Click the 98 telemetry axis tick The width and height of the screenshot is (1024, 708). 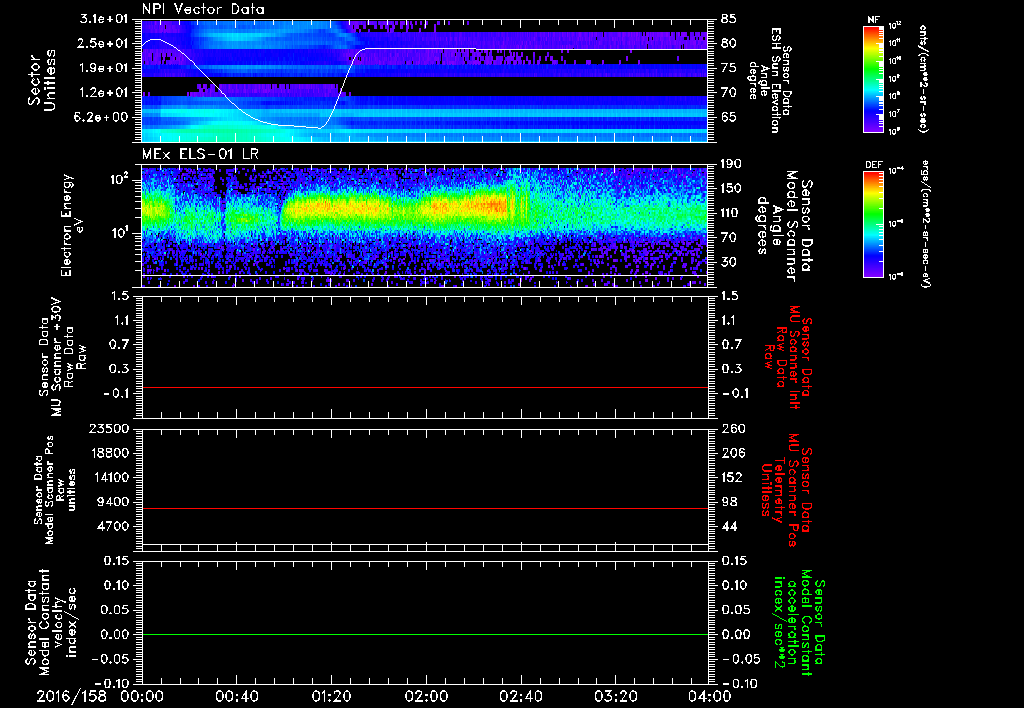coord(729,502)
